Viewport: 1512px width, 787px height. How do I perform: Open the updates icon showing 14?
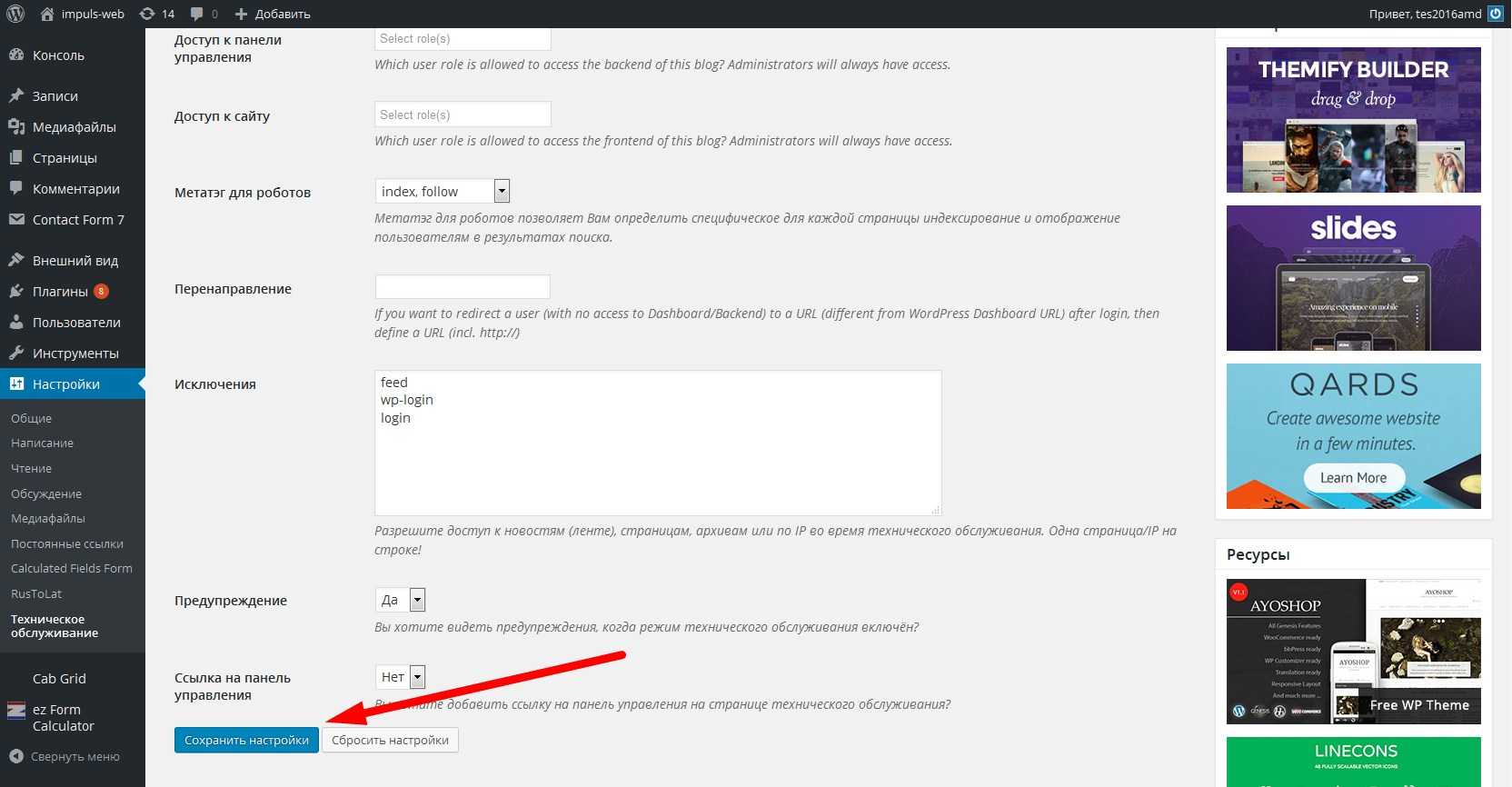tap(147, 14)
